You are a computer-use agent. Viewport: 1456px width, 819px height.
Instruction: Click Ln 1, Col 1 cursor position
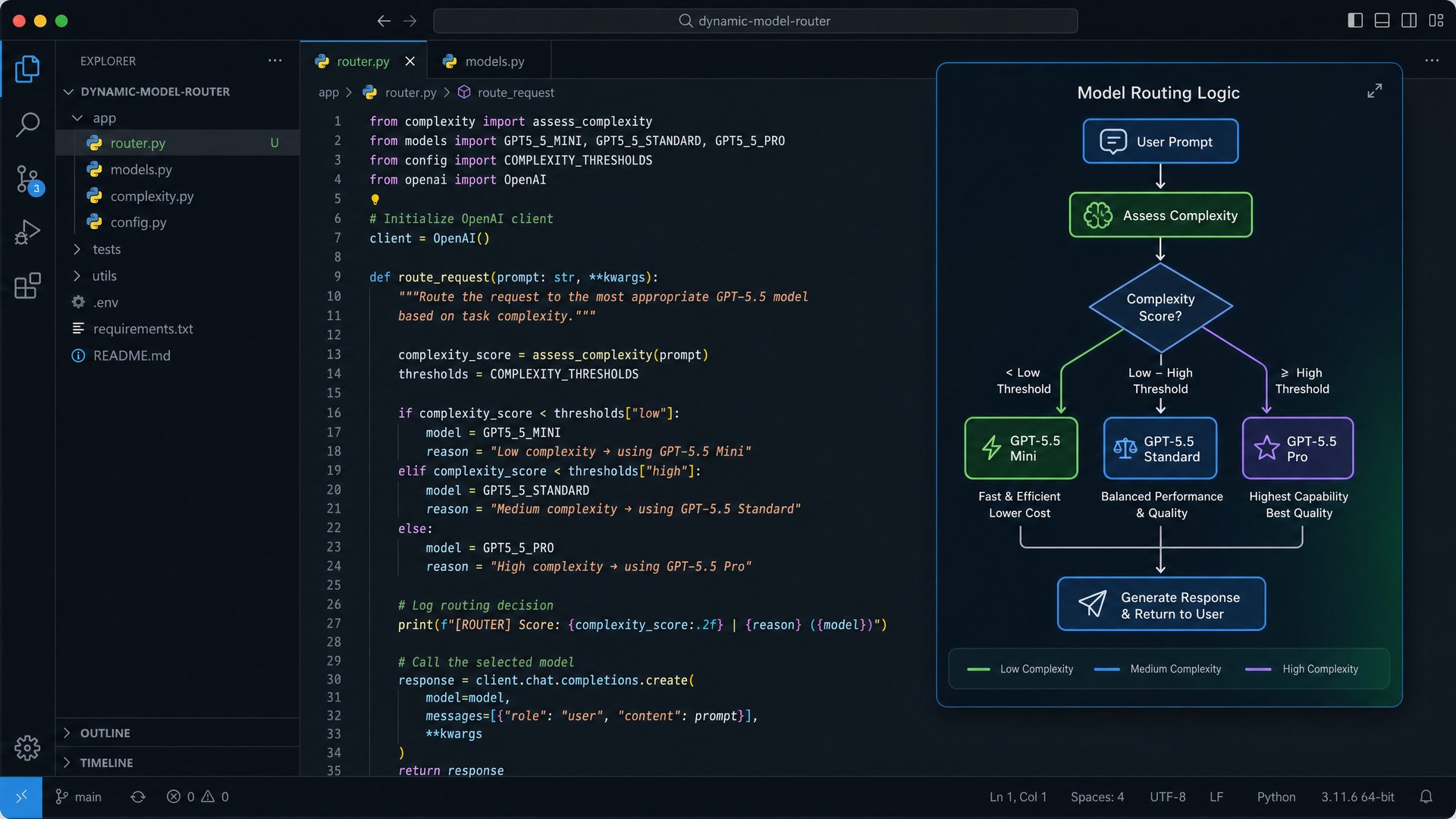(1018, 797)
